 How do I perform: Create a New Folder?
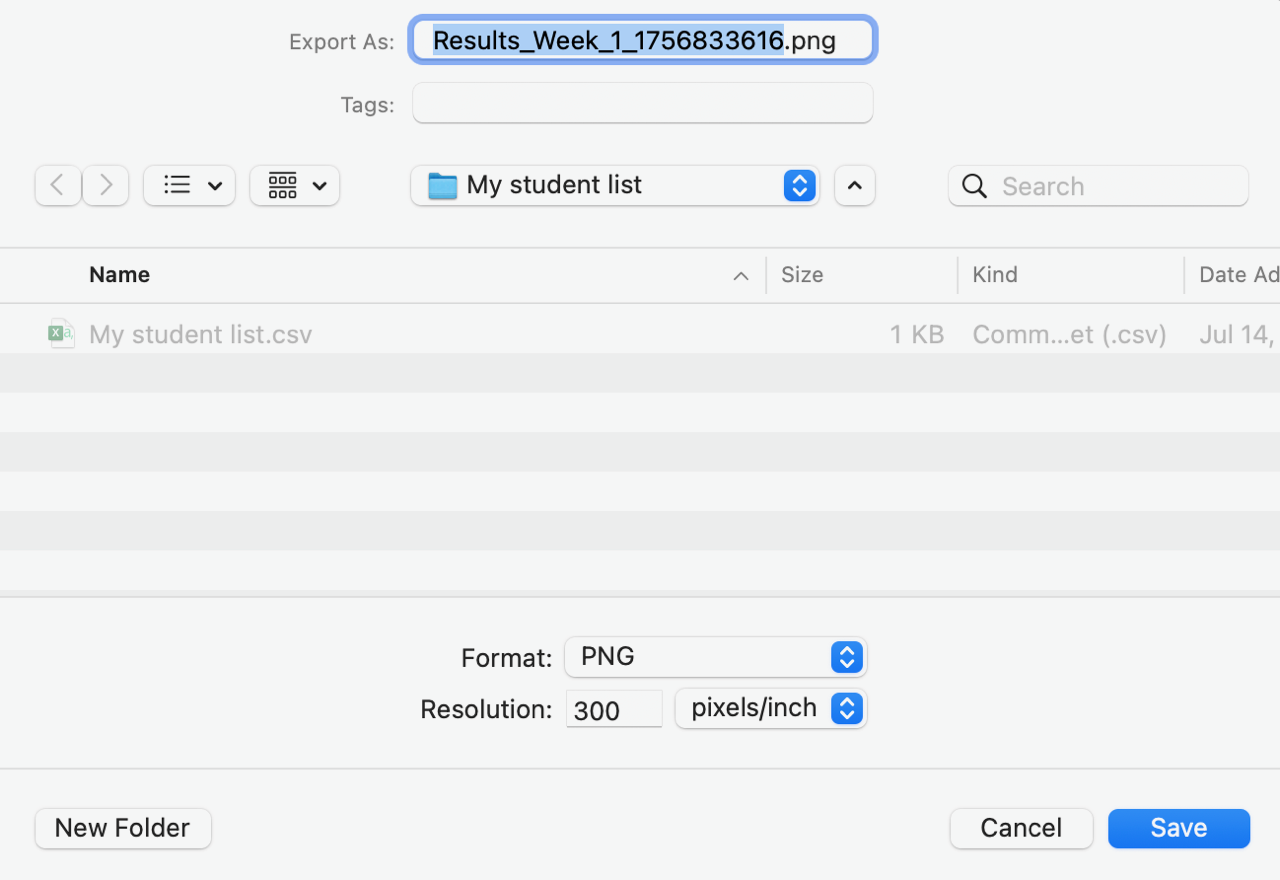[123, 828]
